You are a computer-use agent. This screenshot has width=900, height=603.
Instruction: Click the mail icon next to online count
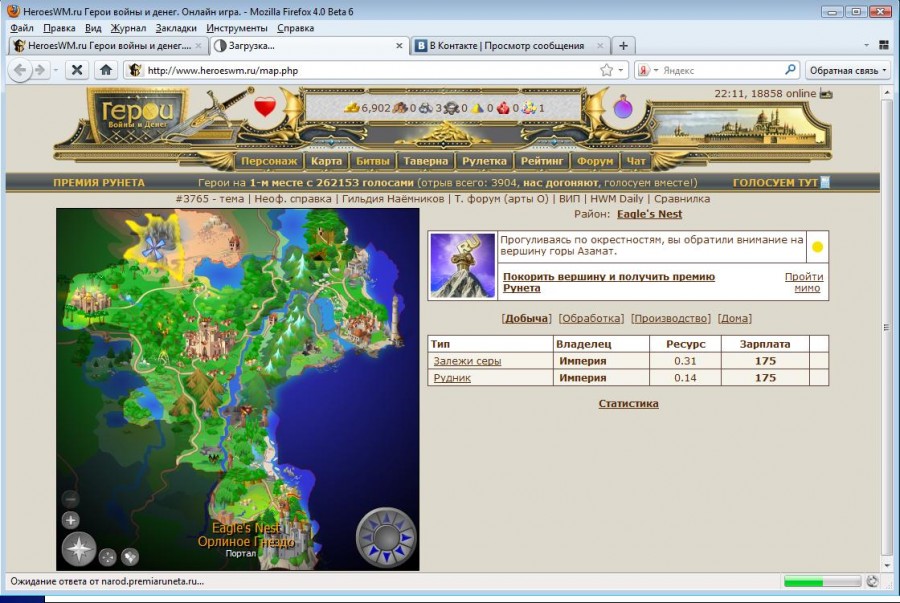(x=826, y=94)
